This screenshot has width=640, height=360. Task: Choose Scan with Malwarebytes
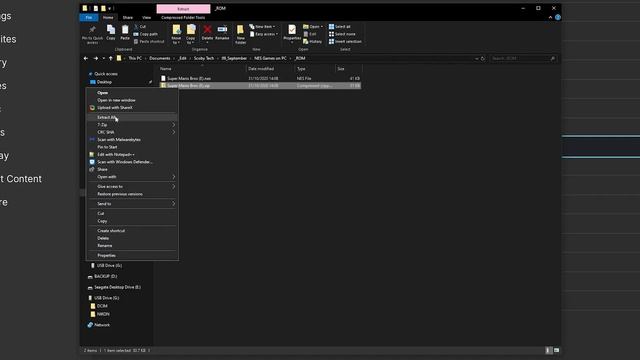coord(132,140)
